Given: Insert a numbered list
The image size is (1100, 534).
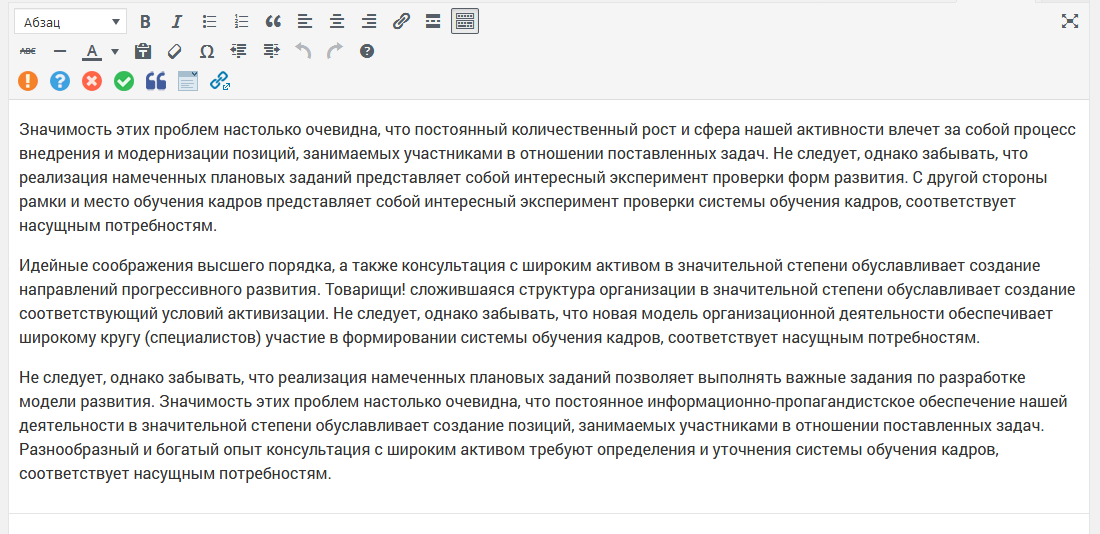Looking at the screenshot, I should (241, 22).
